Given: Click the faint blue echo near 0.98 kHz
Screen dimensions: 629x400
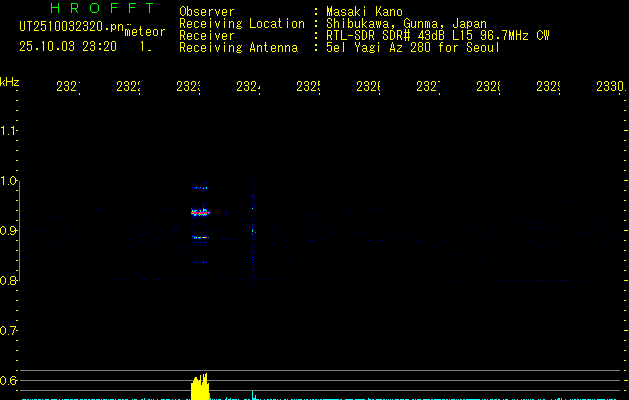Looking at the screenshot, I should [200, 187].
